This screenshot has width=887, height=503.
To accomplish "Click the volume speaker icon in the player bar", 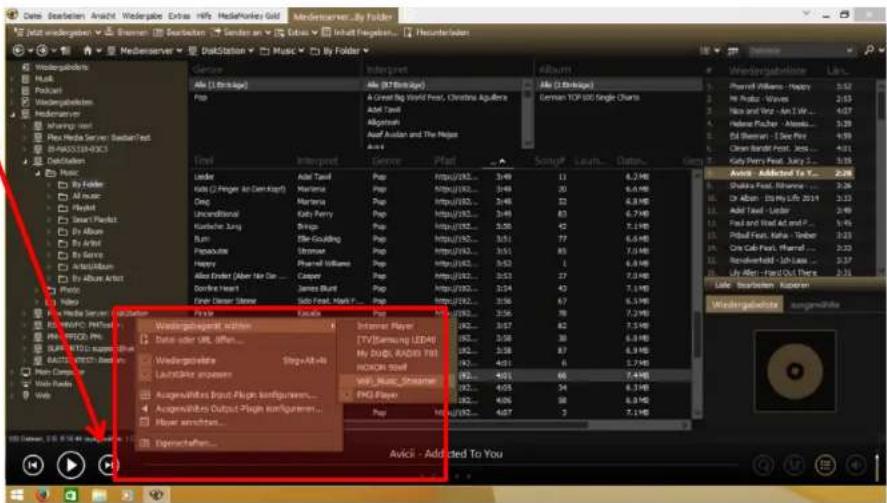I will [856, 465].
